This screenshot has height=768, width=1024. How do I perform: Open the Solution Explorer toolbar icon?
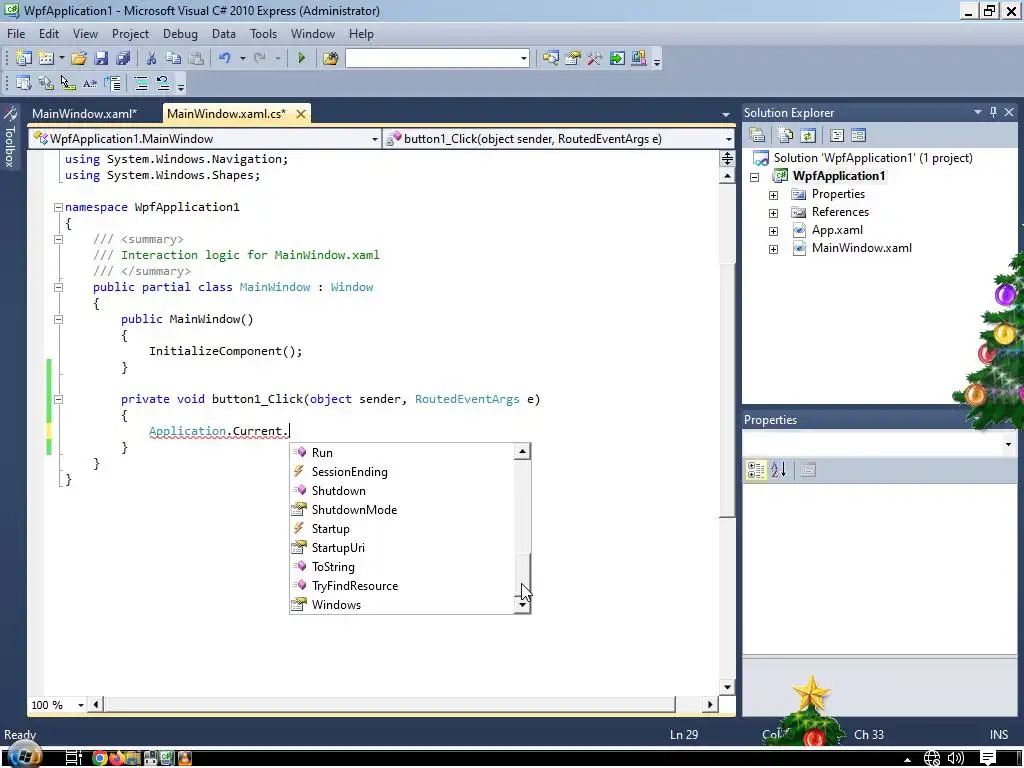551,58
